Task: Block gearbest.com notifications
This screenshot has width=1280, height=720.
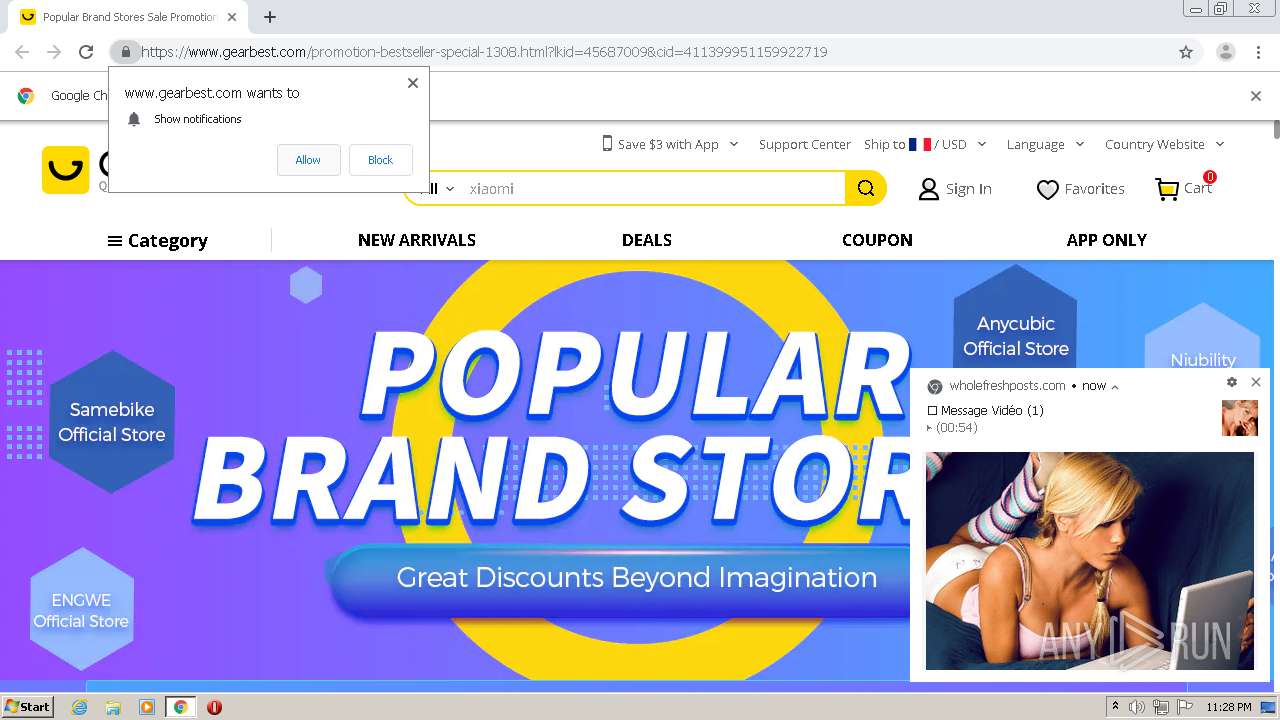Action: [x=380, y=160]
